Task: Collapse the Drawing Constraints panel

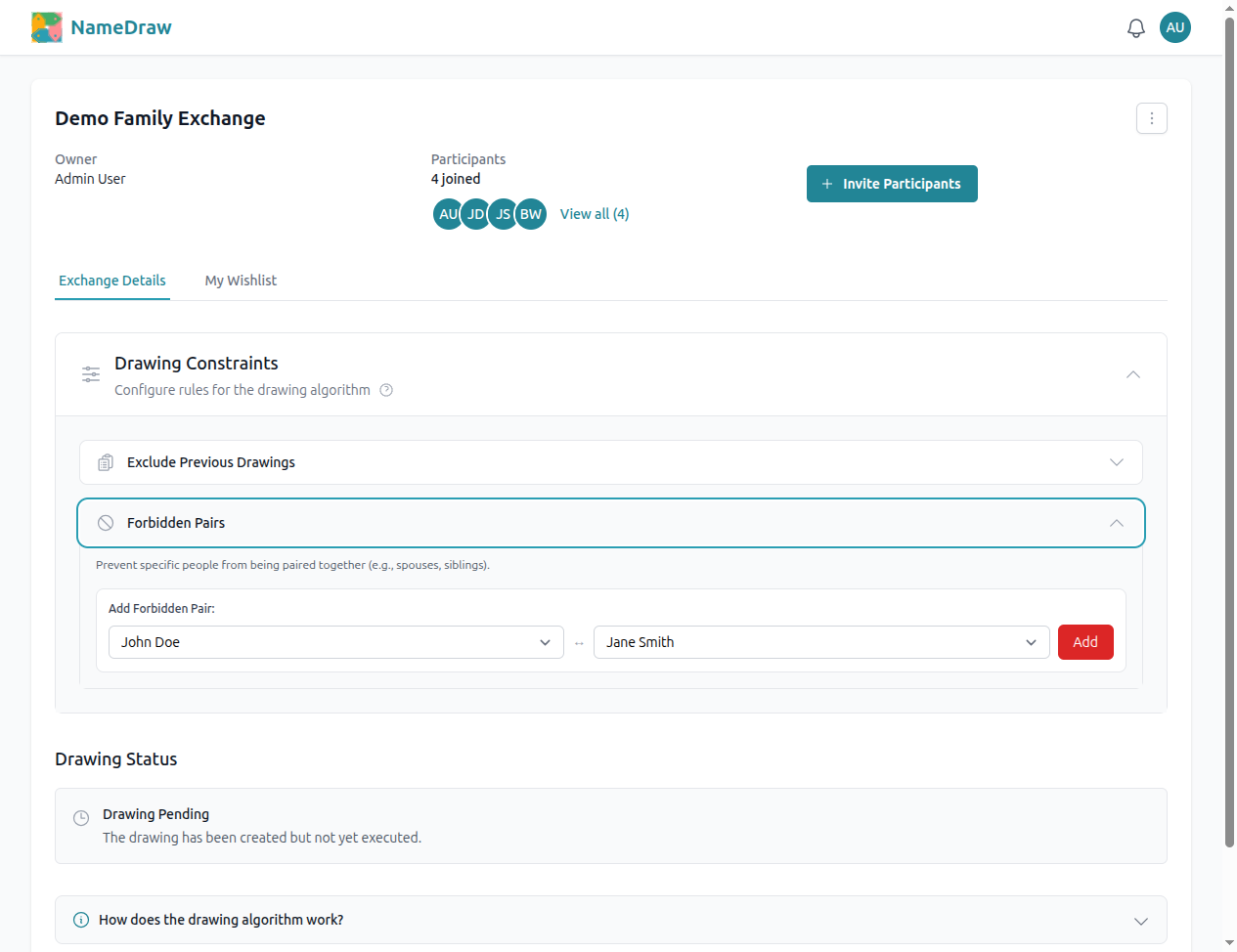Action: pyautogui.click(x=1132, y=374)
